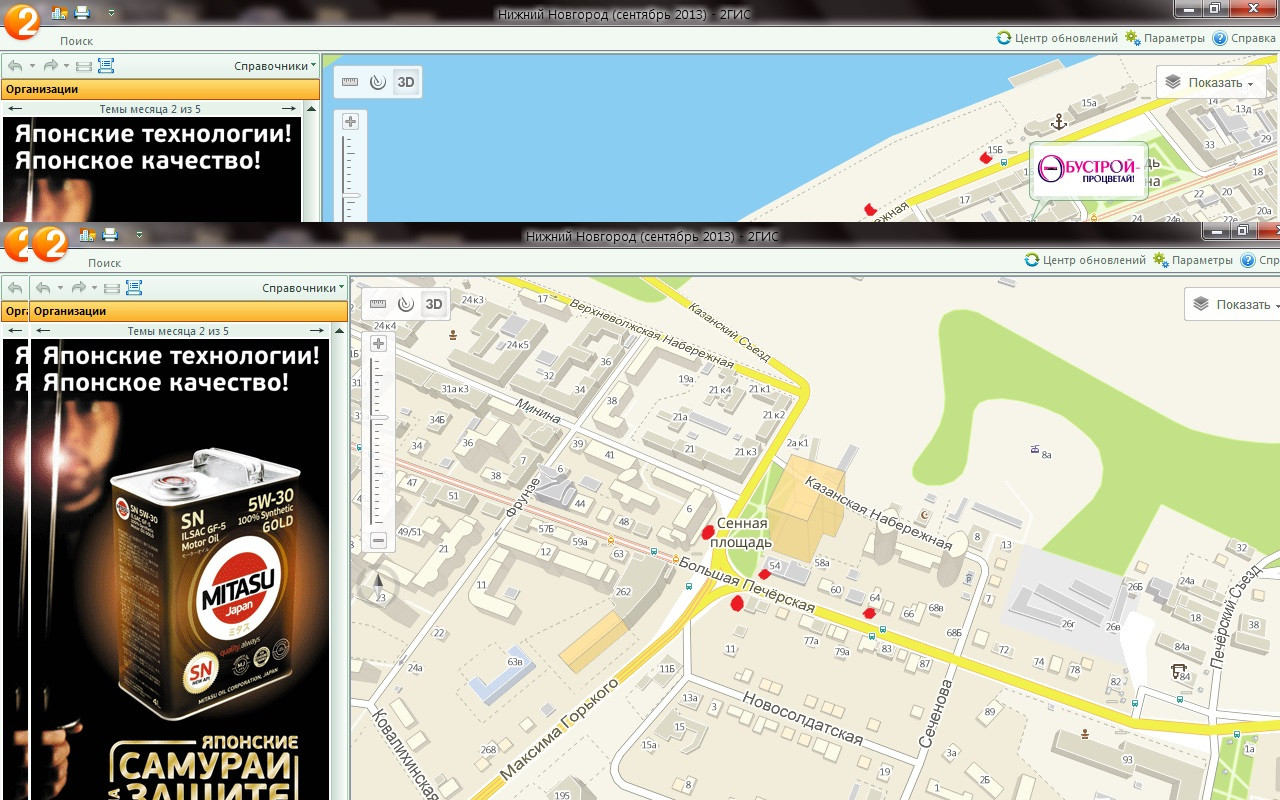Click the zoom slider handle on back map
Screen dimensions: 1280x800
click(x=351, y=195)
